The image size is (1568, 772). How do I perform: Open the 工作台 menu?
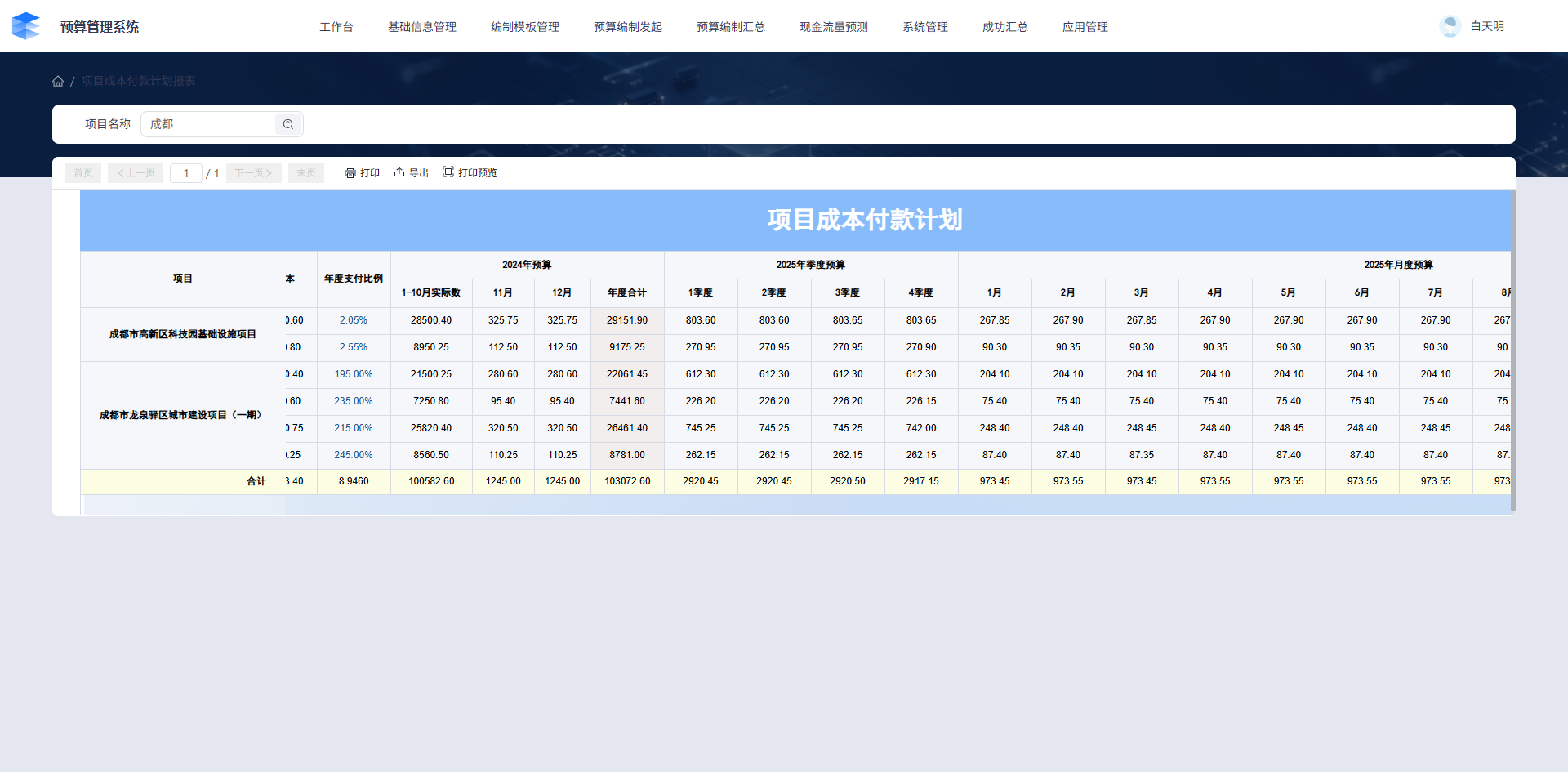(336, 27)
